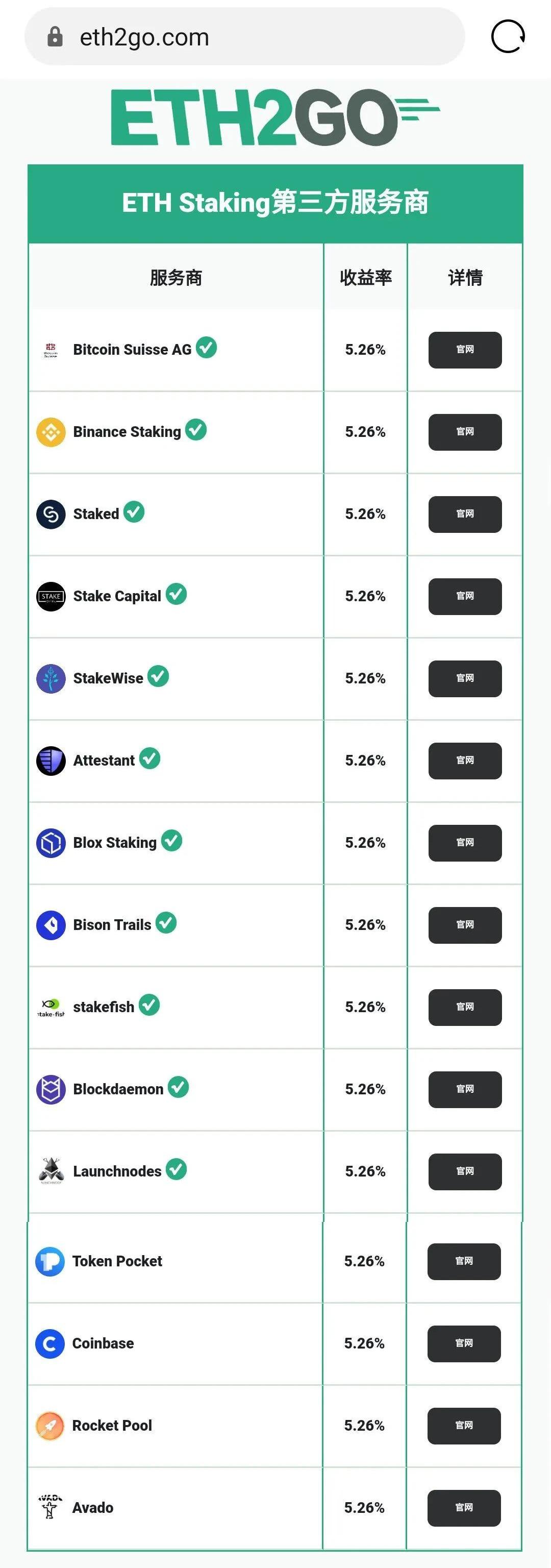Select the StakeWise logo icon
The image size is (551, 1568).
pyautogui.click(x=51, y=679)
